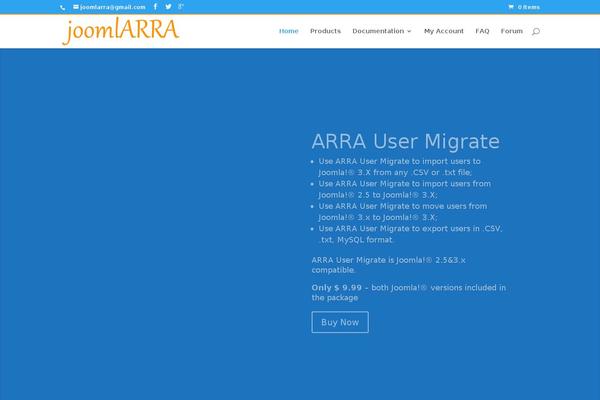
Task: Open the Twitter social icon
Action: tap(167, 7)
